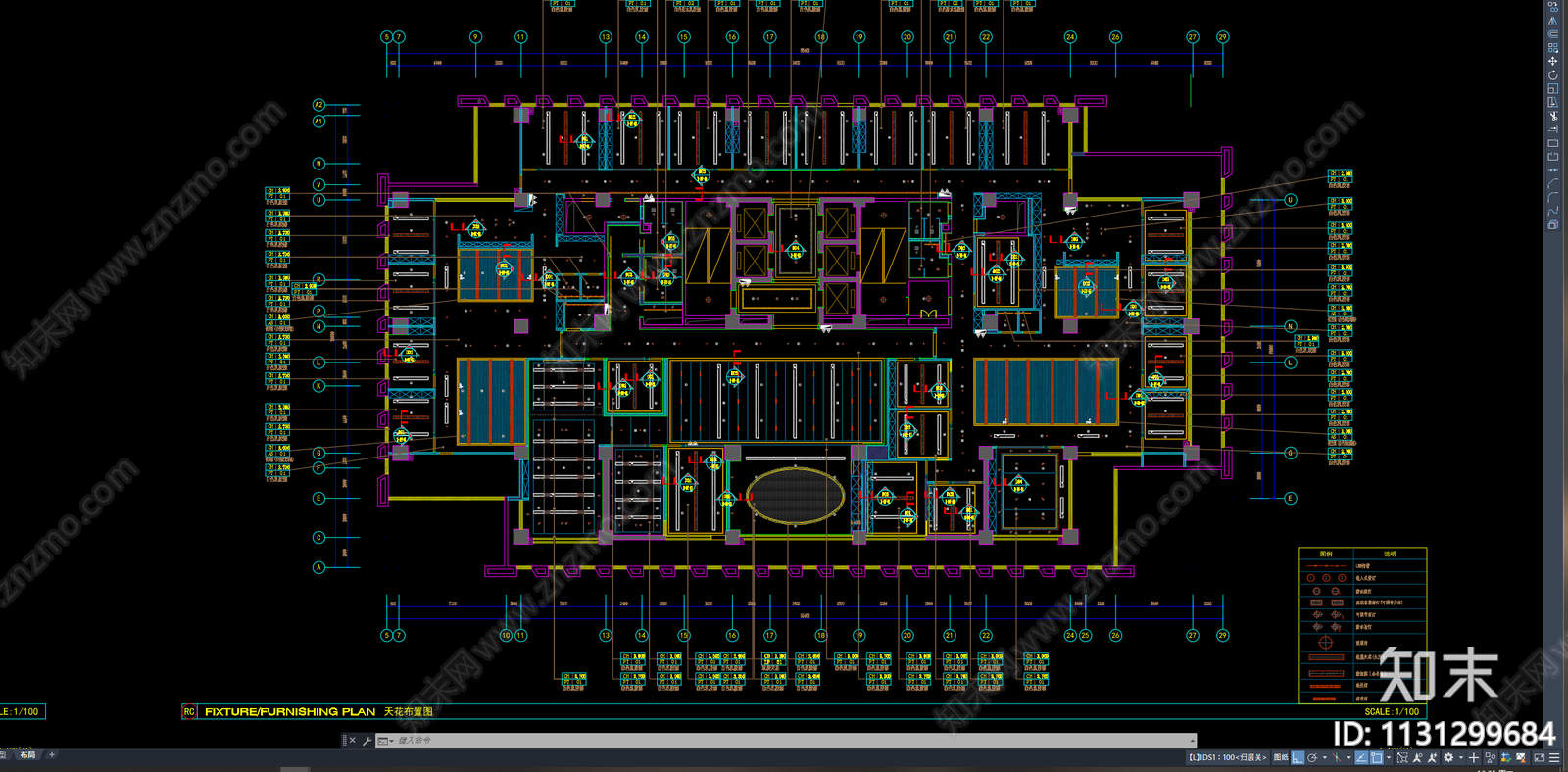
Task: Select the Break at Point tool
Action: 1552,143
